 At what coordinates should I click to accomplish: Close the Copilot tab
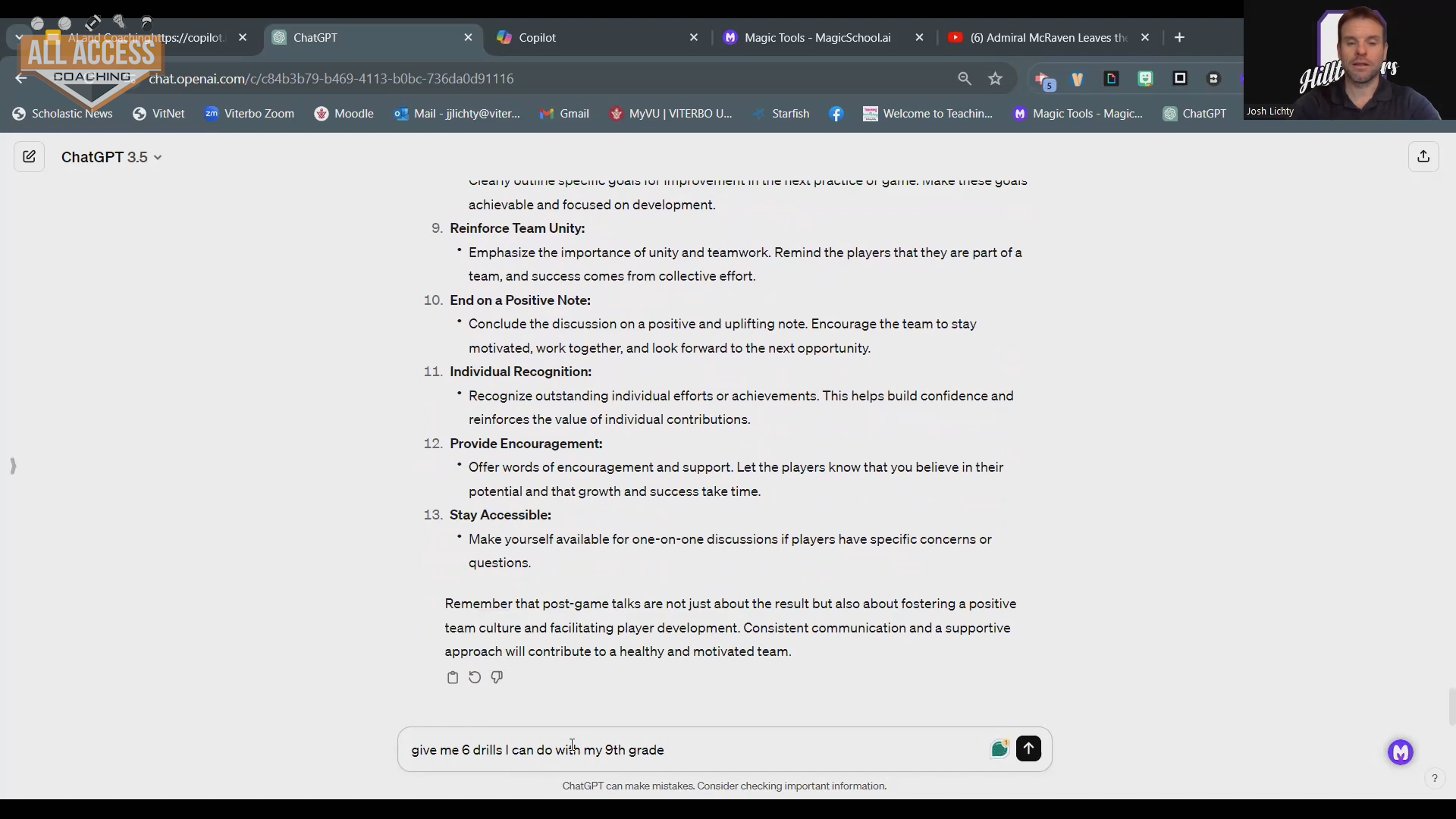click(x=693, y=37)
